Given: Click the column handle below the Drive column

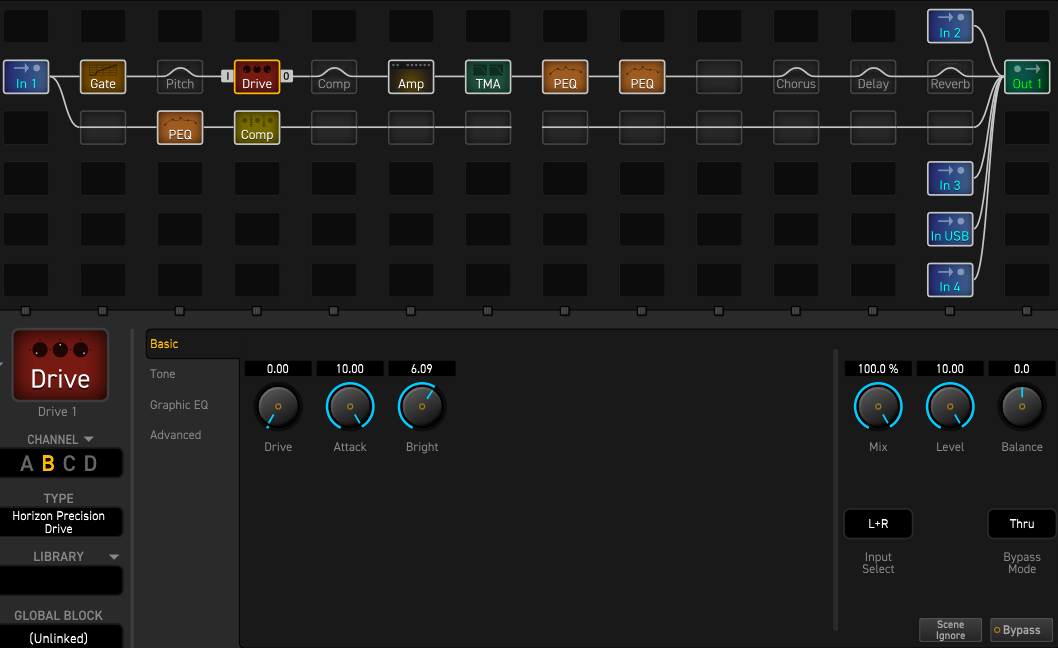Looking at the screenshot, I should point(256,310).
